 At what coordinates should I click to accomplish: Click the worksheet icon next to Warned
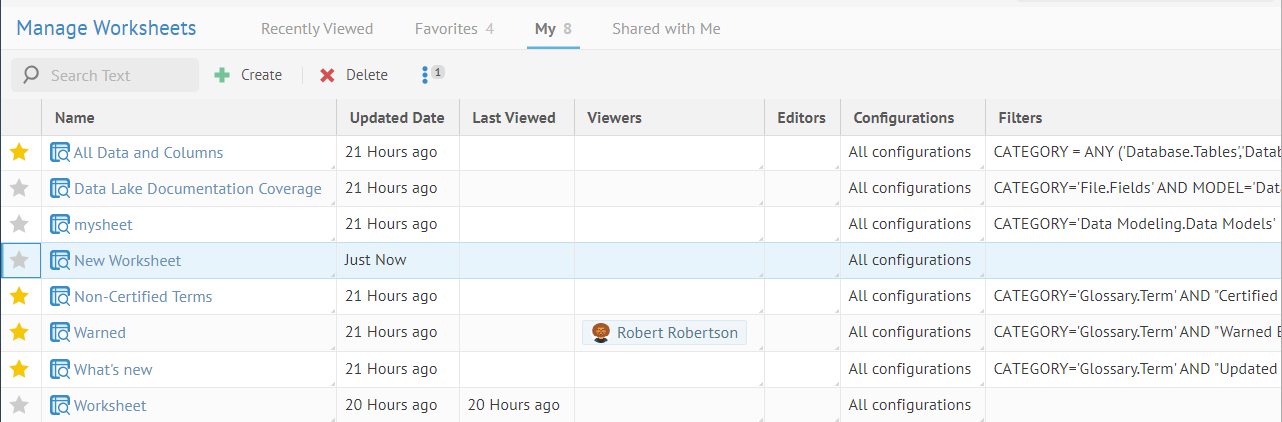(60, 333)
